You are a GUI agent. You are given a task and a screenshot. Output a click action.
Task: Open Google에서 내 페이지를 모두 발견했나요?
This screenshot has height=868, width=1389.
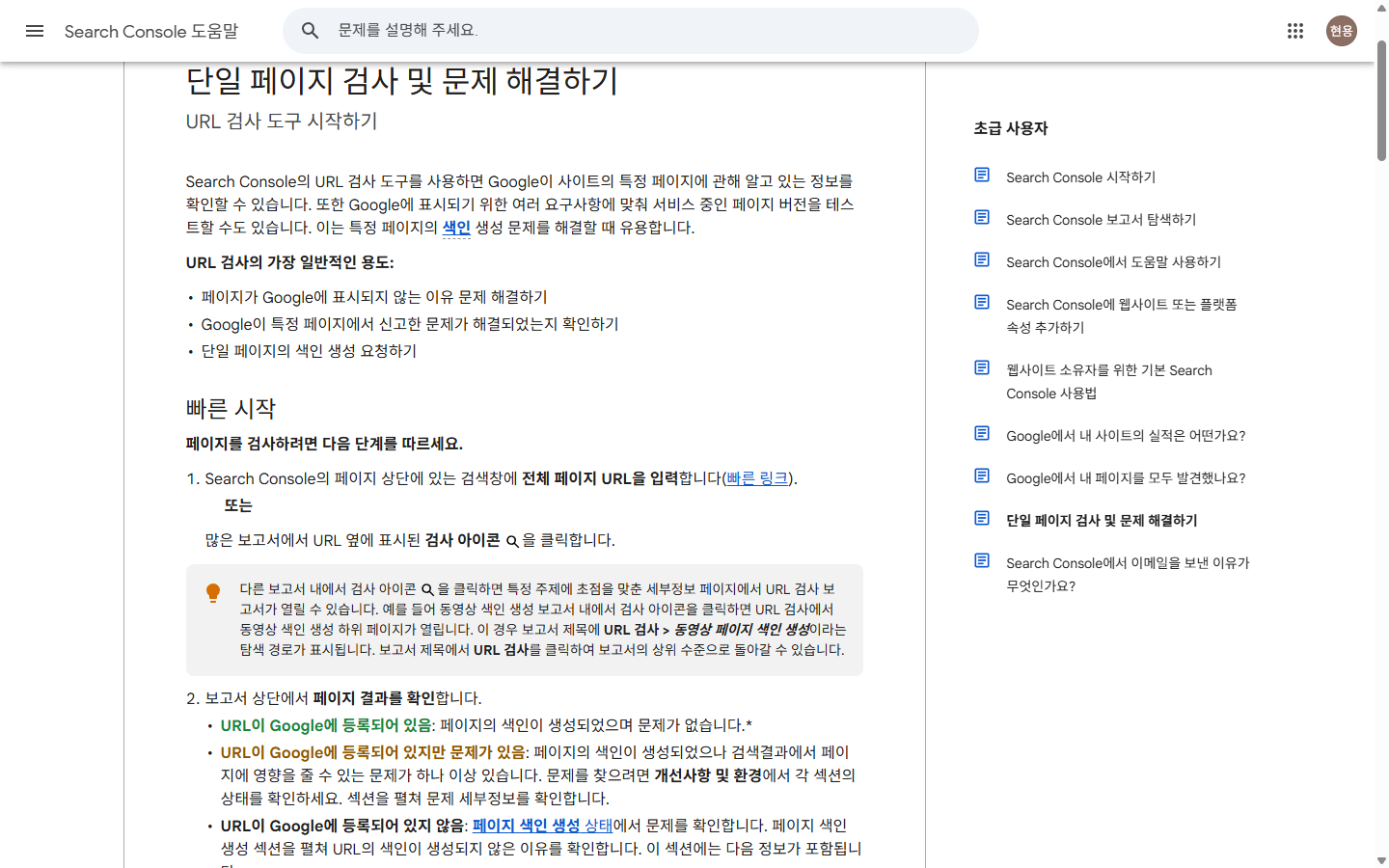tap(1126, 478)
